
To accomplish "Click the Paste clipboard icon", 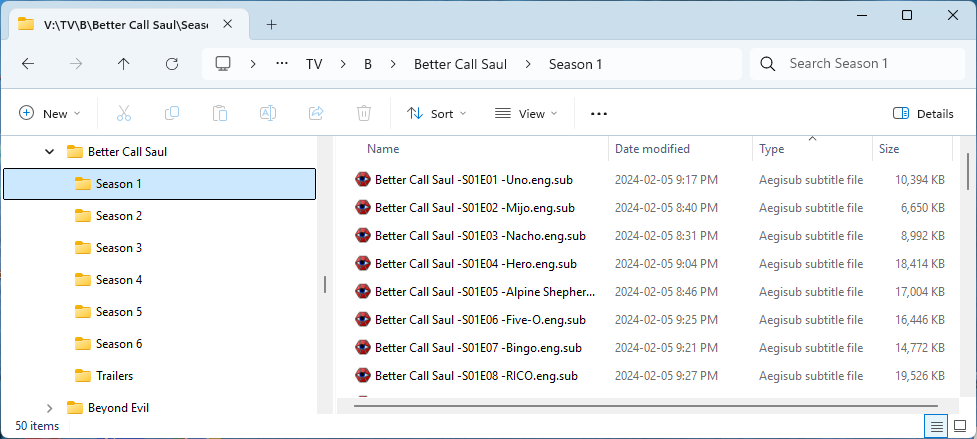I will (x=219, y=113).
